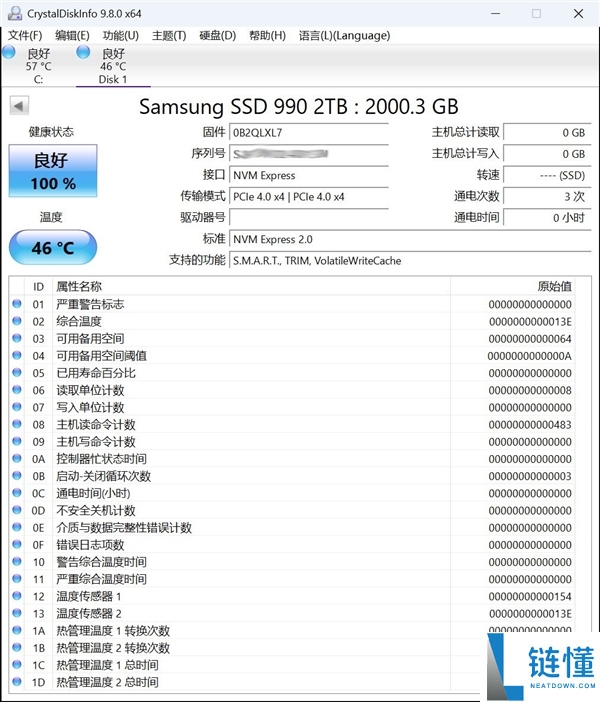Click the 原始值 column header
This screenshot has width=600, height=702.
(512, 287)
